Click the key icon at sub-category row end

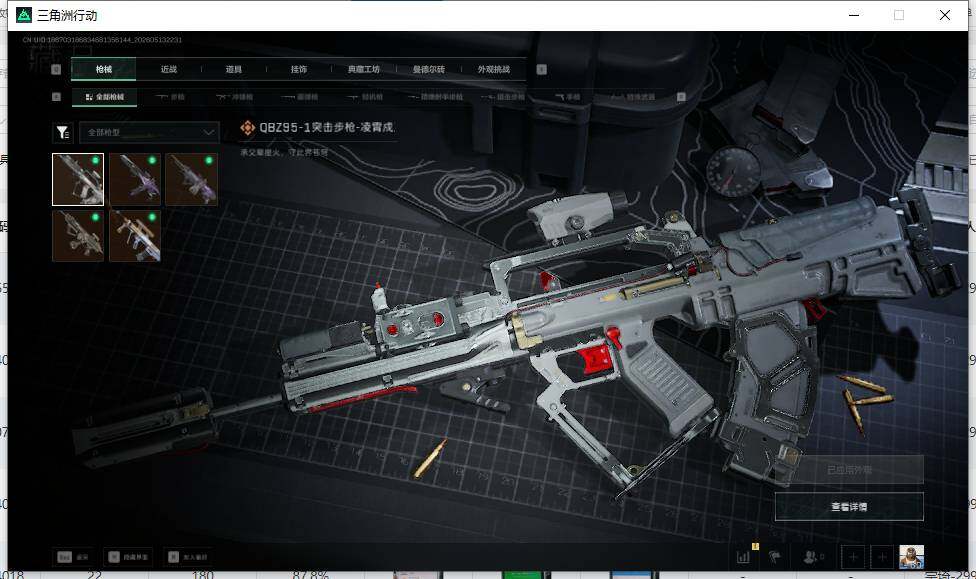(x=681, y=96)
